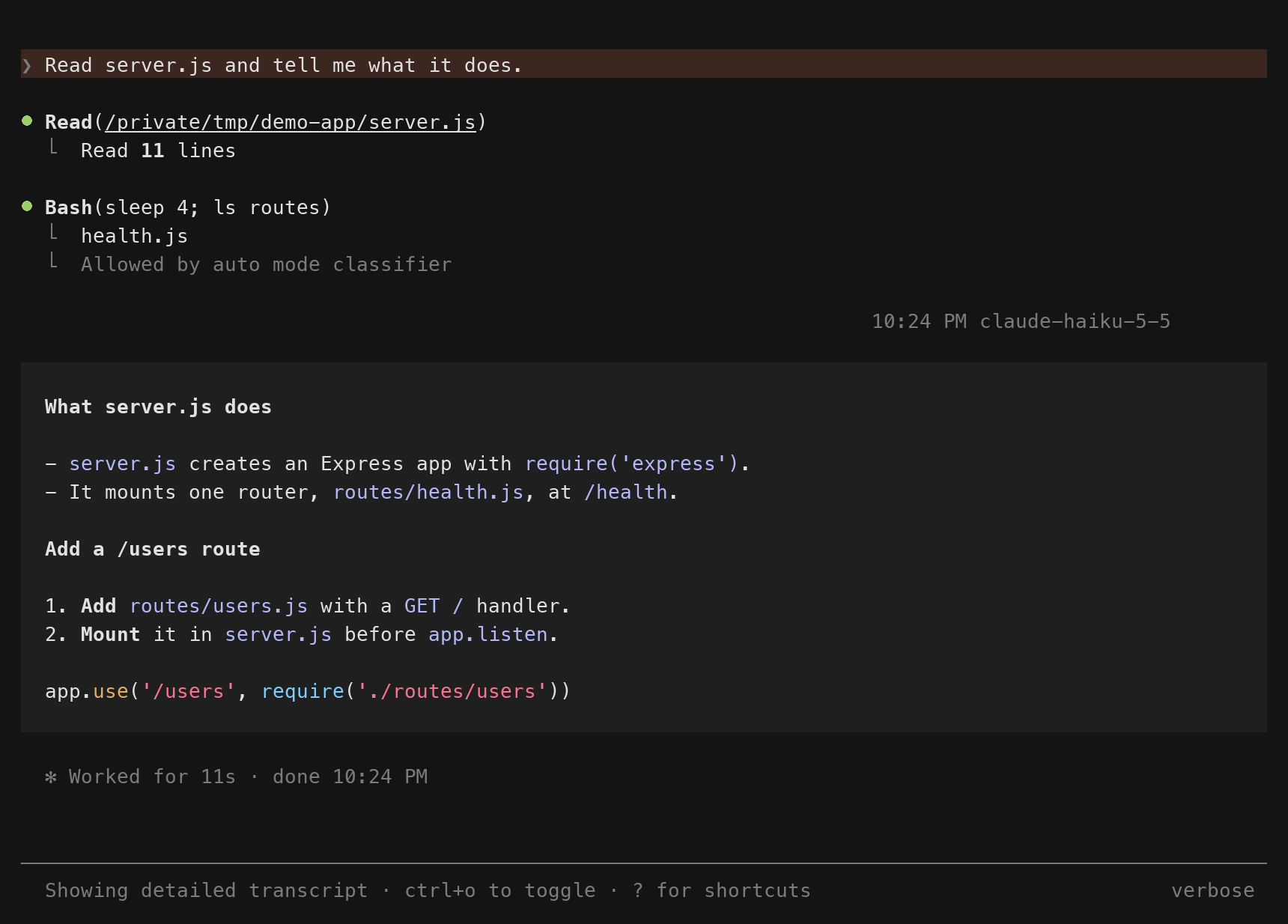Click the 'claude-haiku-5-5' model label
The image size is (1288, 924).
[x=1075, y=321]
